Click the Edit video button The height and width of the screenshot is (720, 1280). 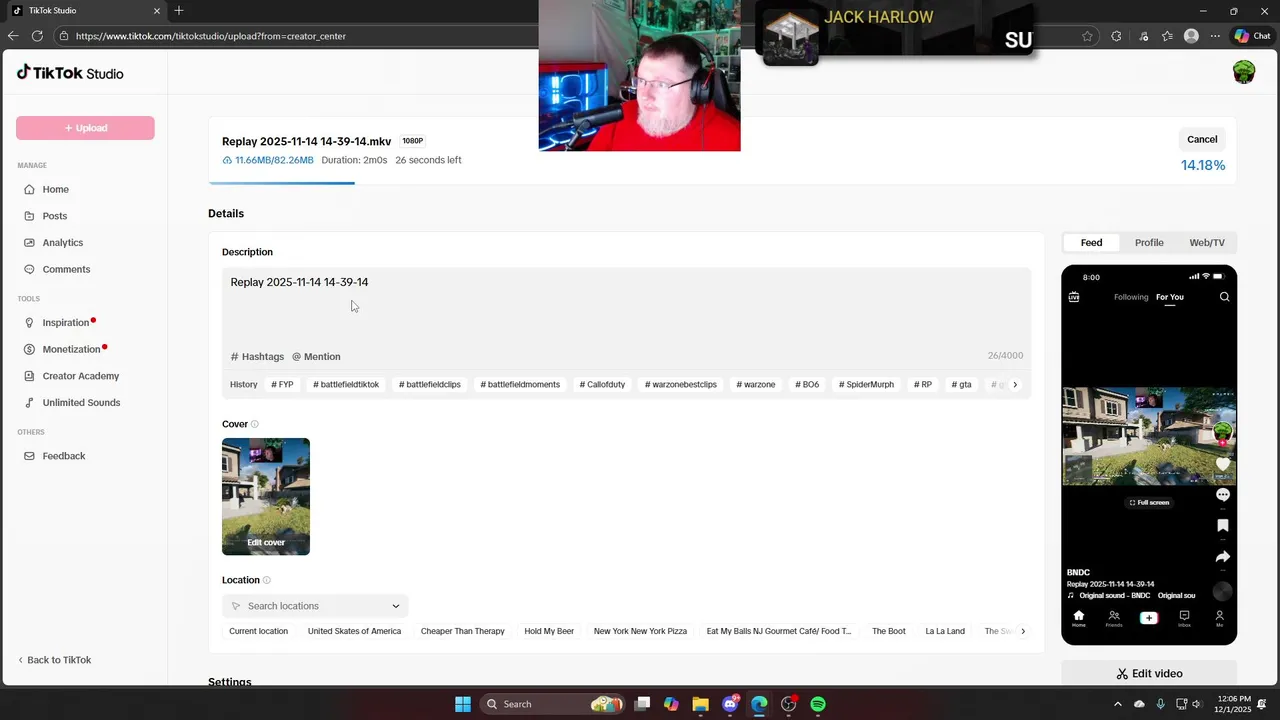1149,674
